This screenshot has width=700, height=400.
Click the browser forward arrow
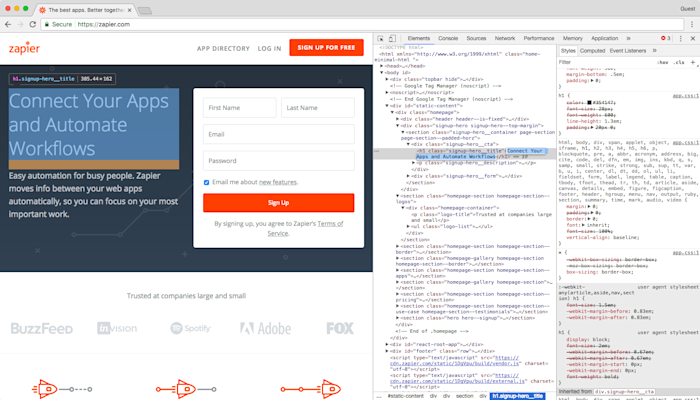tap(20, 25)
